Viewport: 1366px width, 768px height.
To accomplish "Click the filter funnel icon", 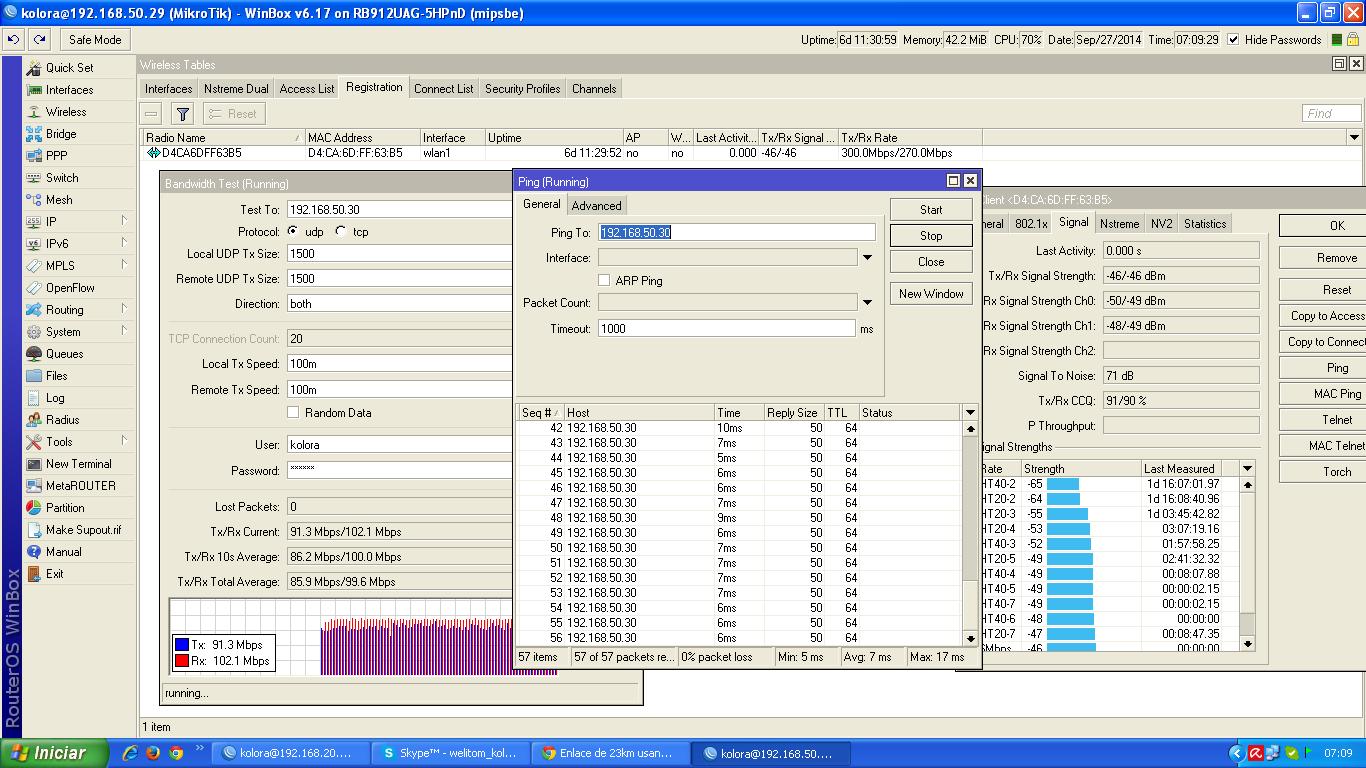I will (x=182, y=114).
